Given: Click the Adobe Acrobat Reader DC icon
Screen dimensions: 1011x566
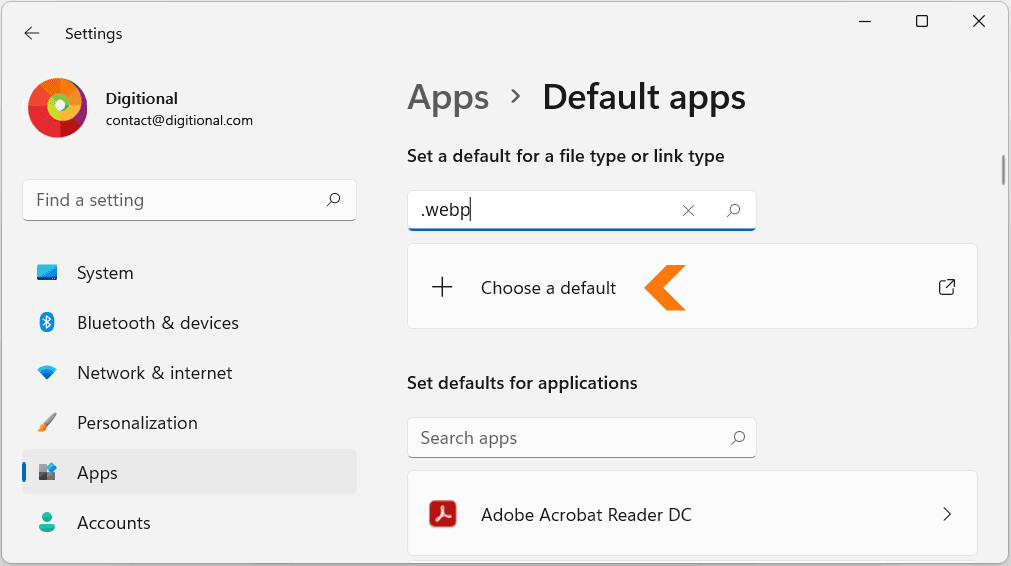Looking at the screenshot, I should click(x=443, y=514).
